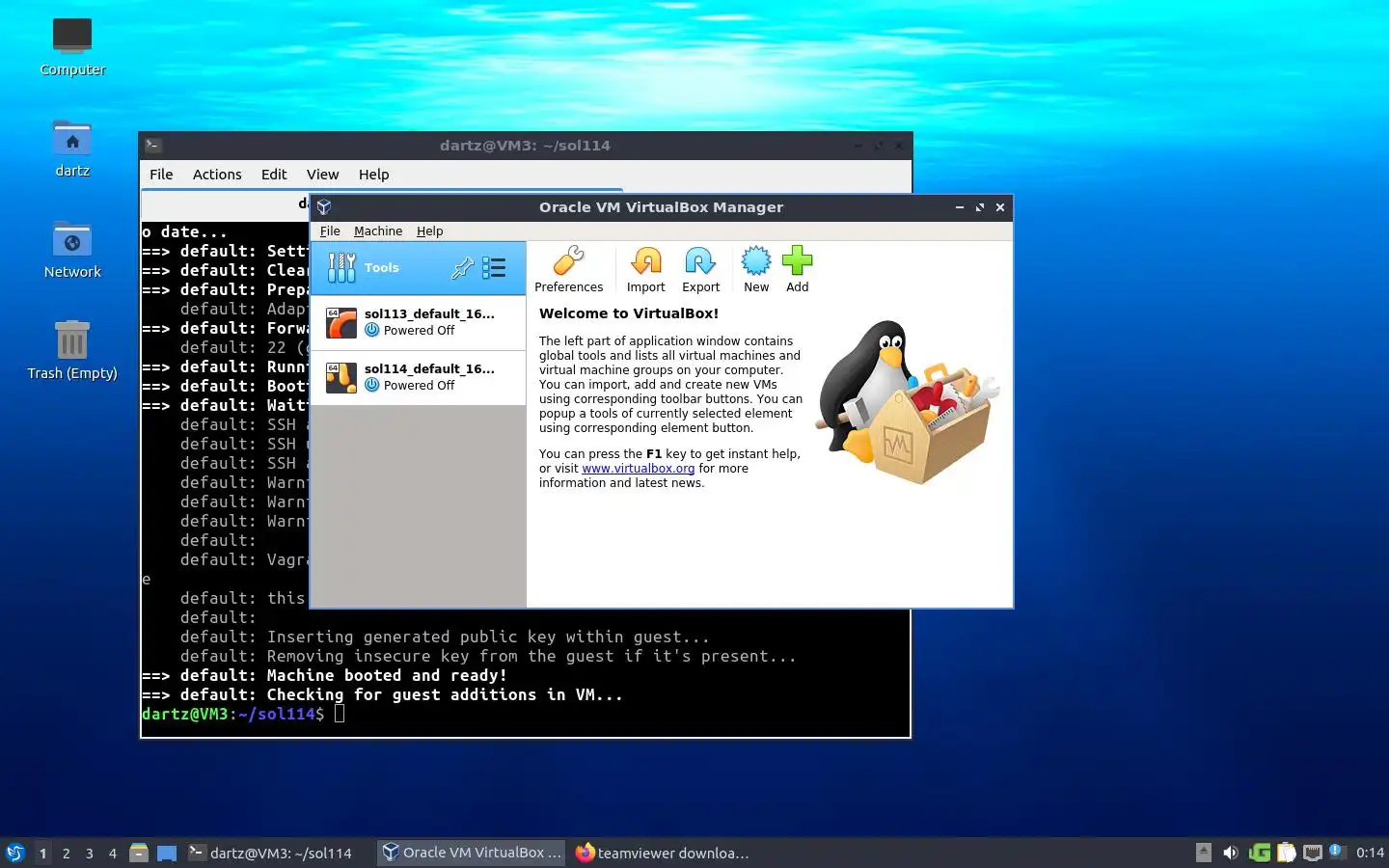Switch to teamviewer download Firefox taskbar button

tap(664, 853)
